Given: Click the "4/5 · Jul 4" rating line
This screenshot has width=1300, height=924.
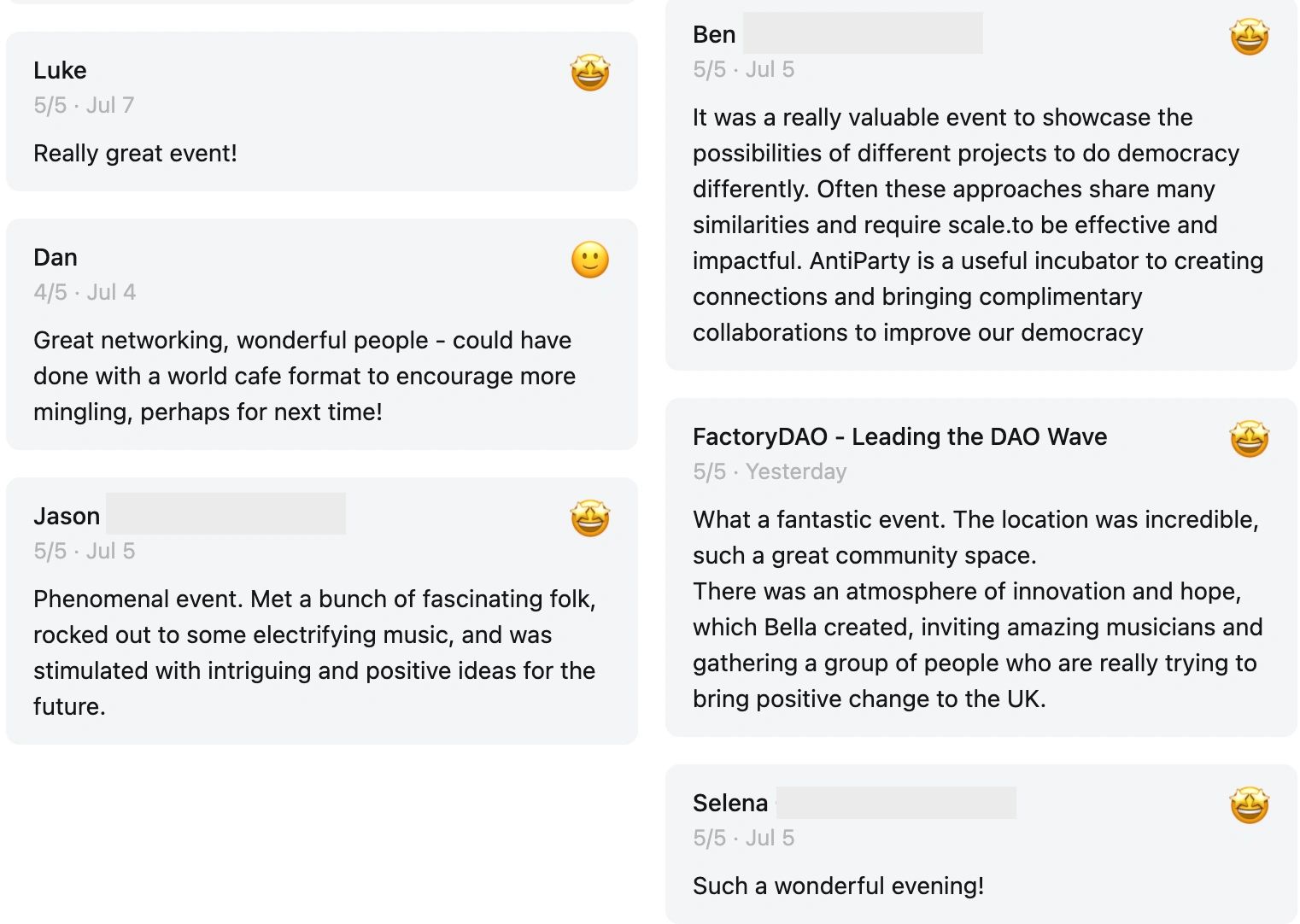Looking at the screenshot, I should (x=85, y=292).
